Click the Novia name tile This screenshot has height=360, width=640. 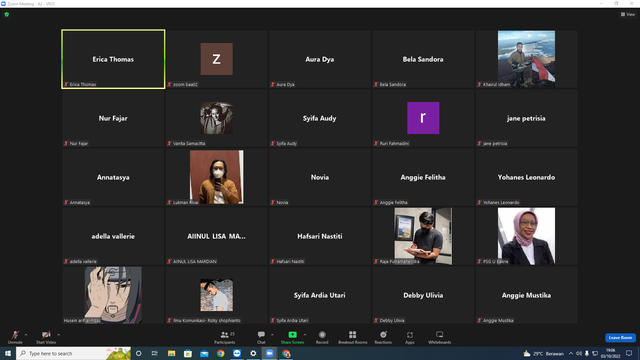[320, 177]
